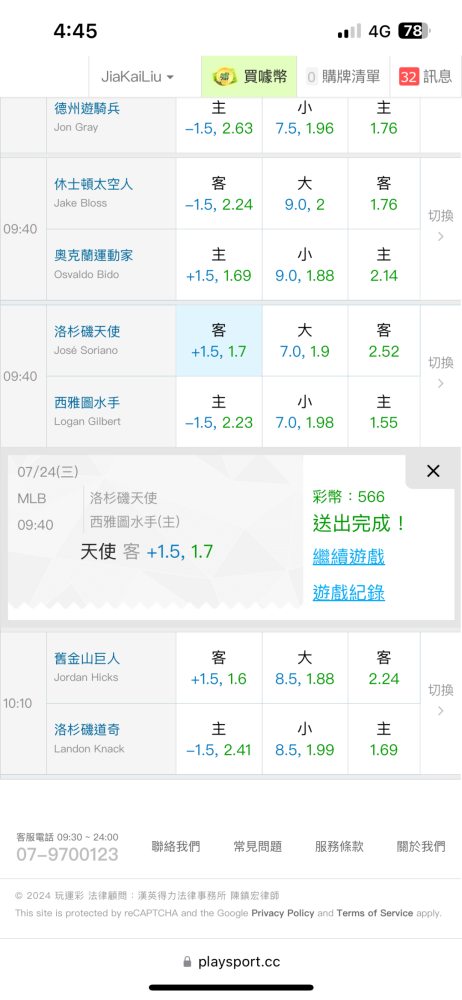Open 常見問題 in footer menu
The height and width of the screenshot is (1000, 462).
pyautogui.click(x=258, y=846)
